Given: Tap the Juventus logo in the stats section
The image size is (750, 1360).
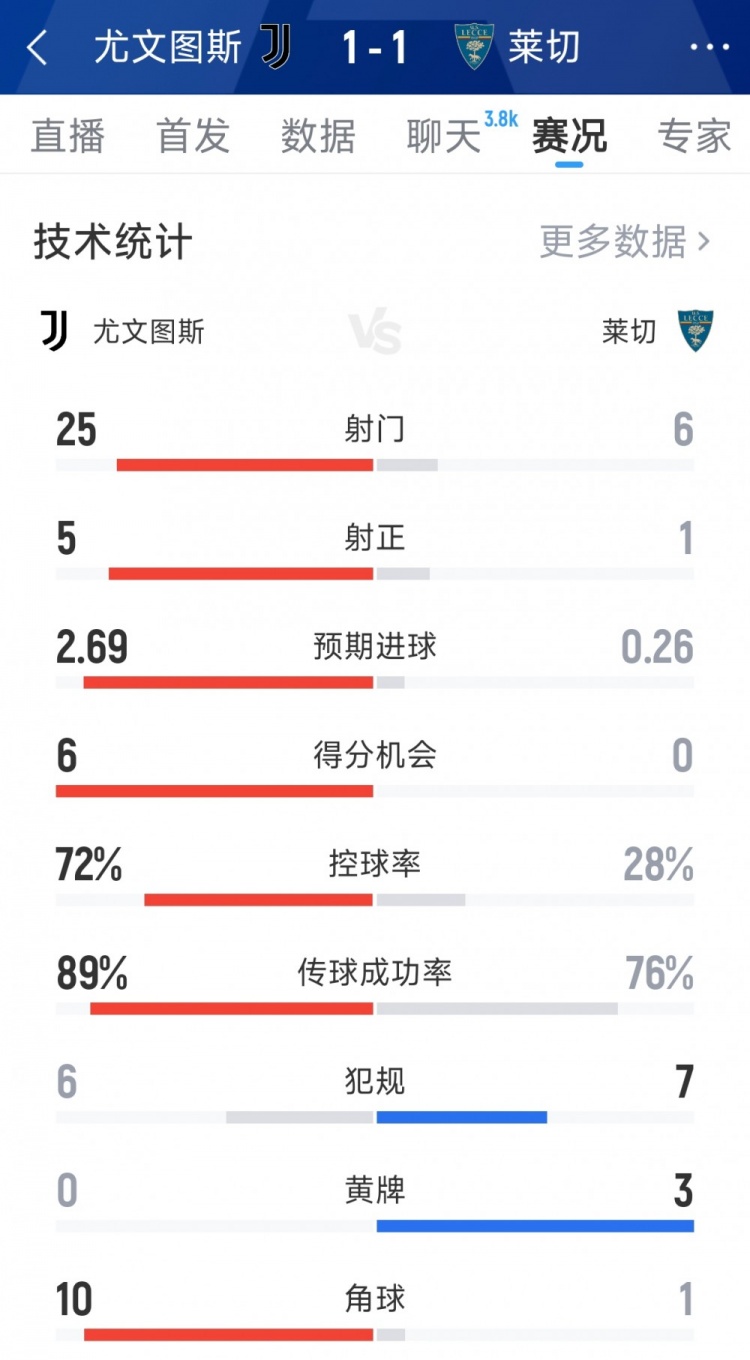Looking at the screenshot, I should tap(55, 331).
